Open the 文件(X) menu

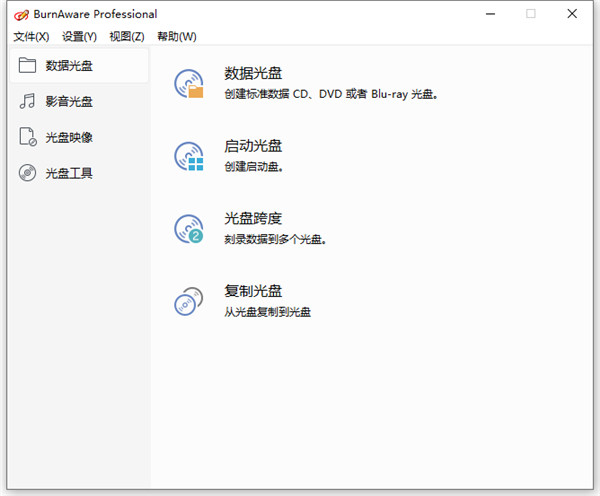(31, 37)
